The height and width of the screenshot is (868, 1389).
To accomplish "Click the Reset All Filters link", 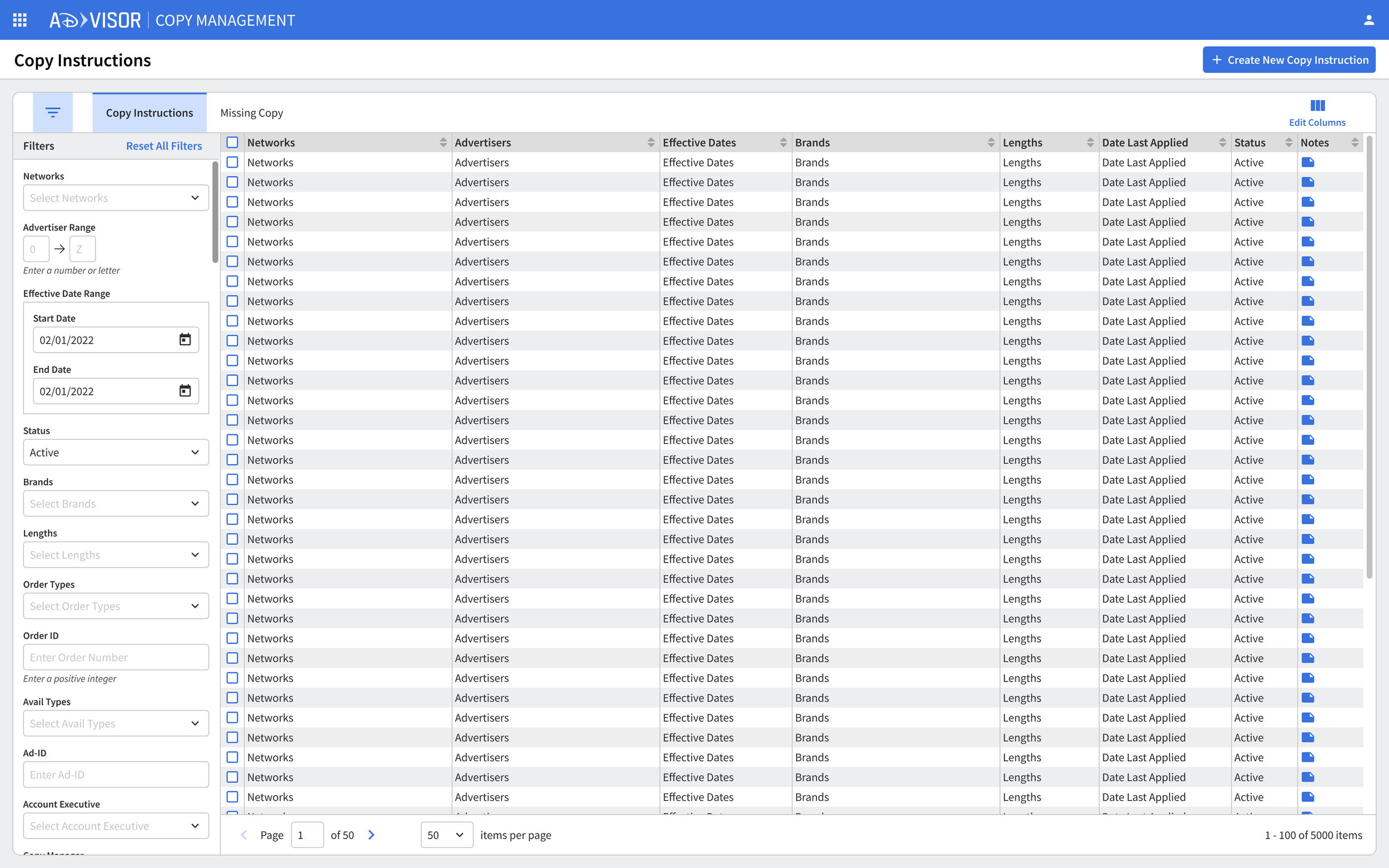I will pos(164,146).
